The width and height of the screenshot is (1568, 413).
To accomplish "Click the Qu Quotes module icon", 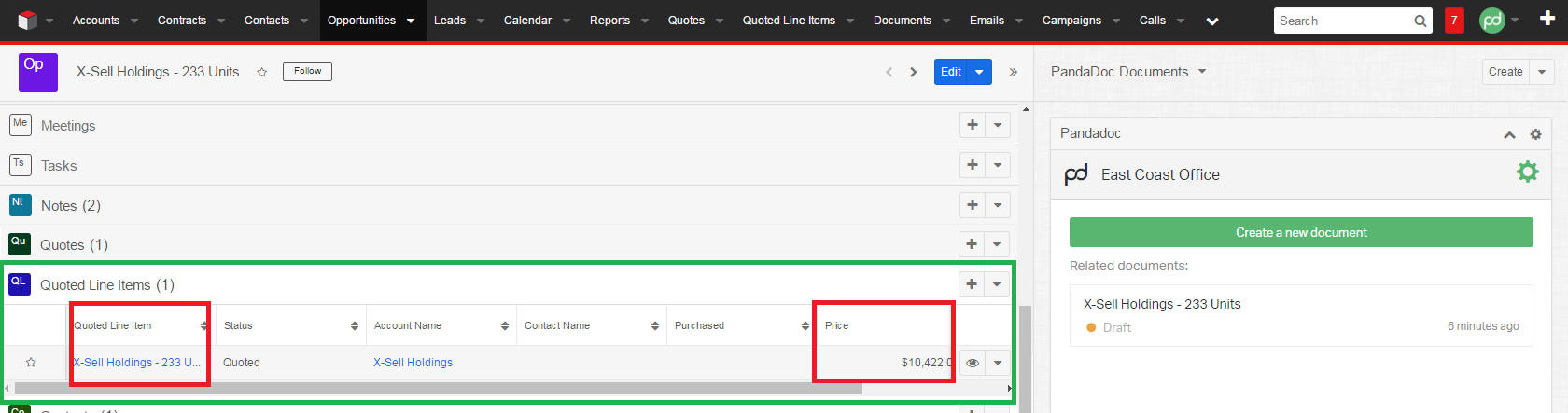I will click(20, 243).
